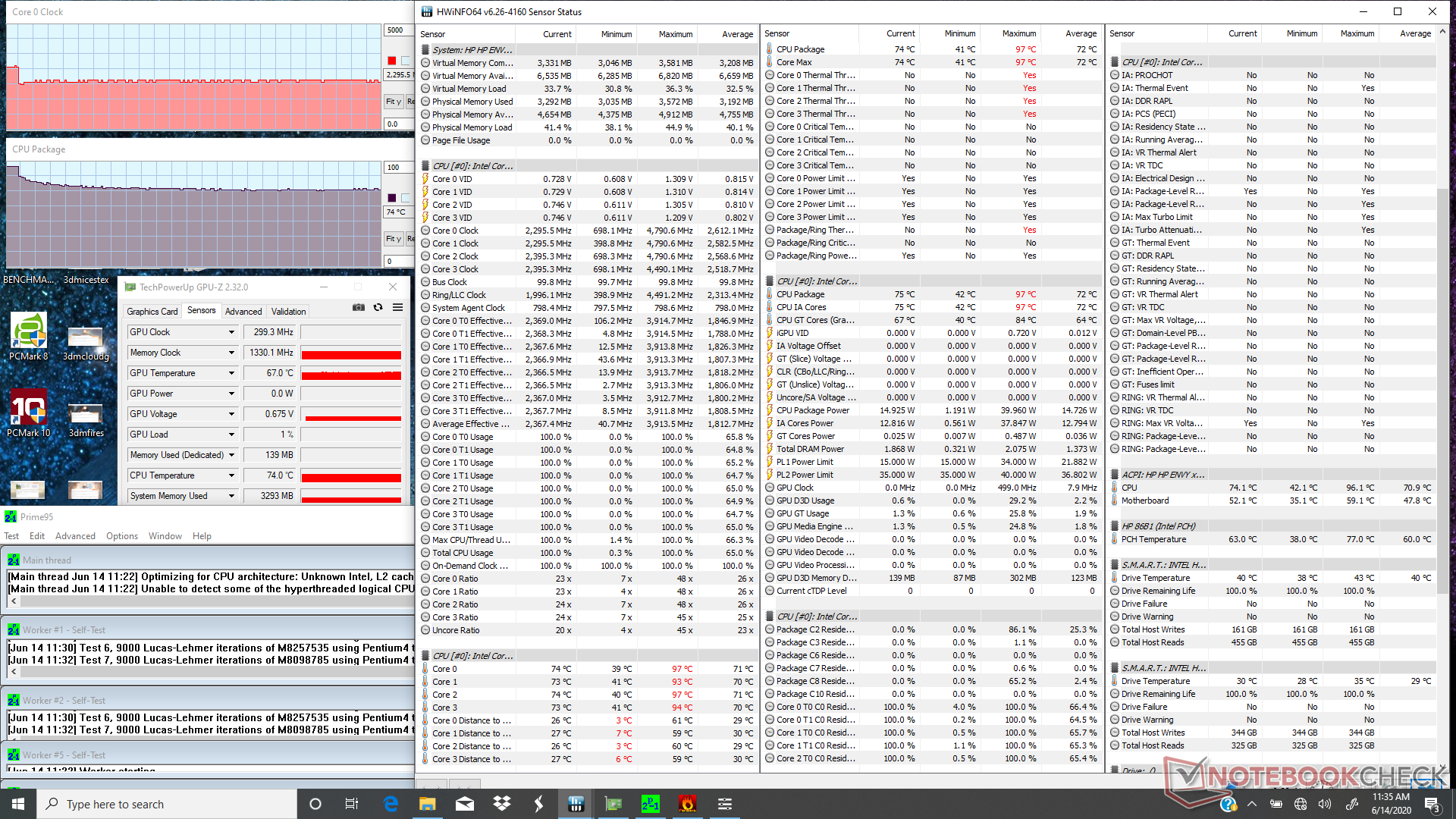This screenshot has width=1456, height=819.
Task: Open the Windows Start menu
Action: 18,804
